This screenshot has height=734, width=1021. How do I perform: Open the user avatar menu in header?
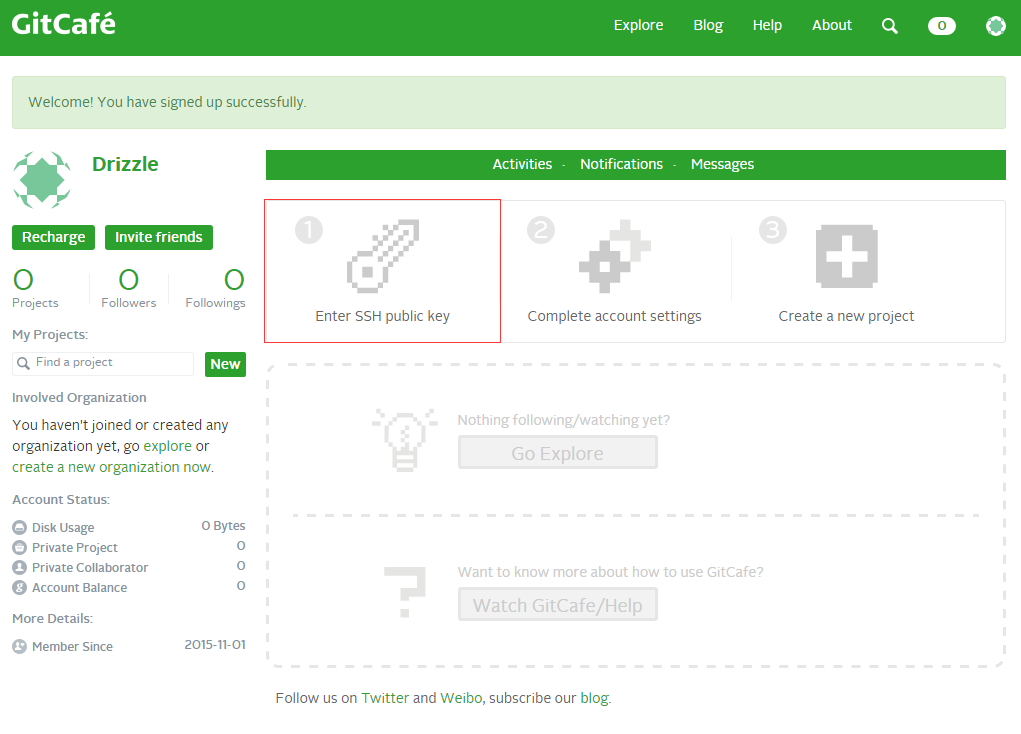(x=995, y=26)
